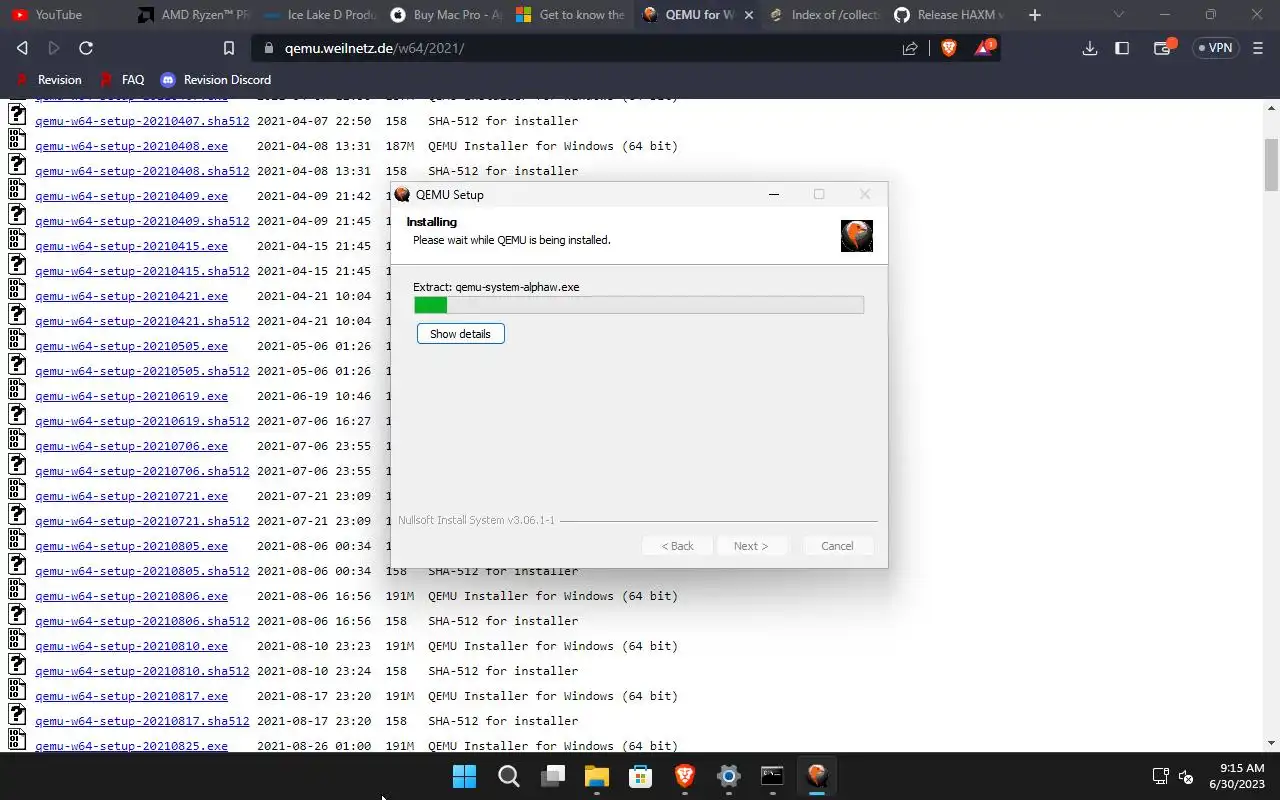Click the file icon beside qemu-w64-setup-20210505.exe
Viewport: 1280px width, 800px height.
coord(17,340)
